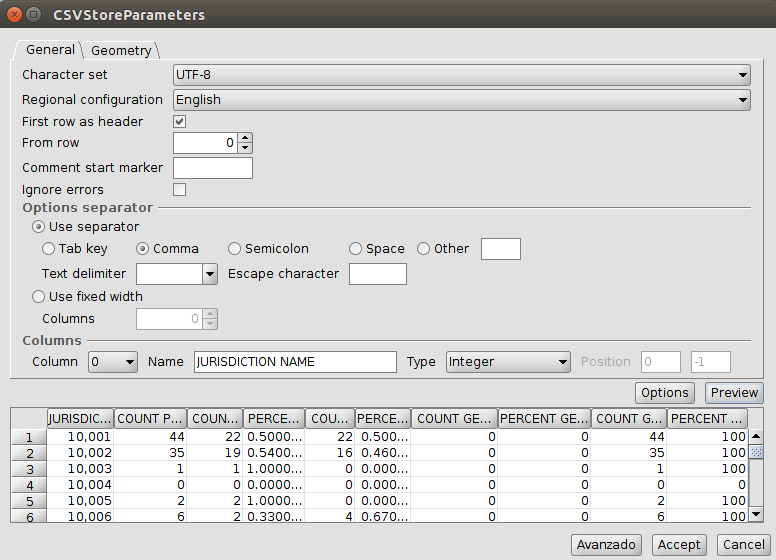
Task: Click the Options button
Action: 665,393
